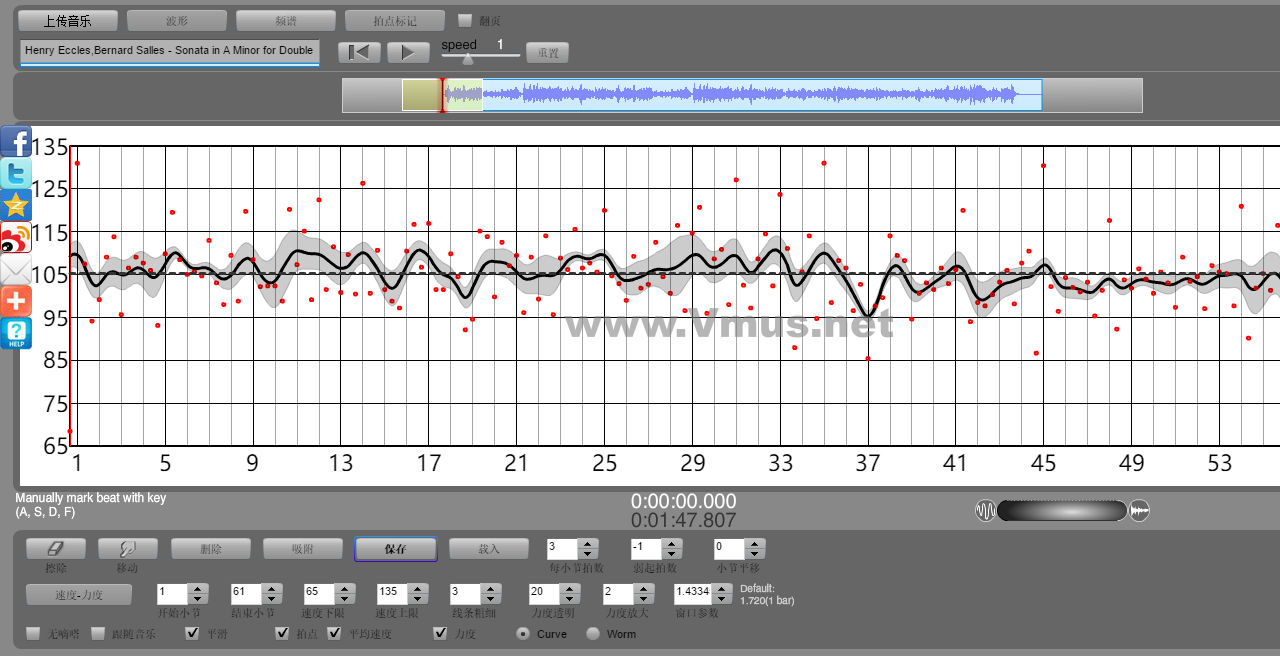Click the email envelope share icon
The width and height of the screenshot is (1280, 656).
tap(16, 270)
